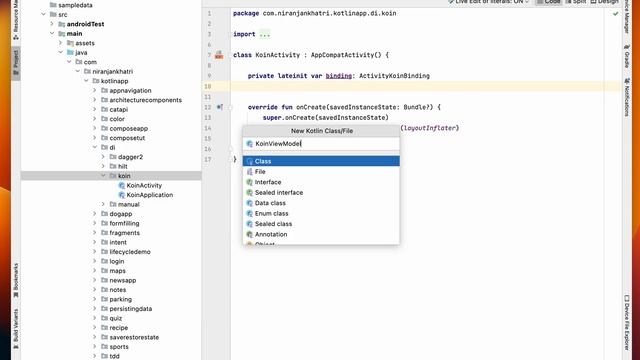Select File in New Kotlin dialog
Screen dimensions: 640x360
click(321, 172)
